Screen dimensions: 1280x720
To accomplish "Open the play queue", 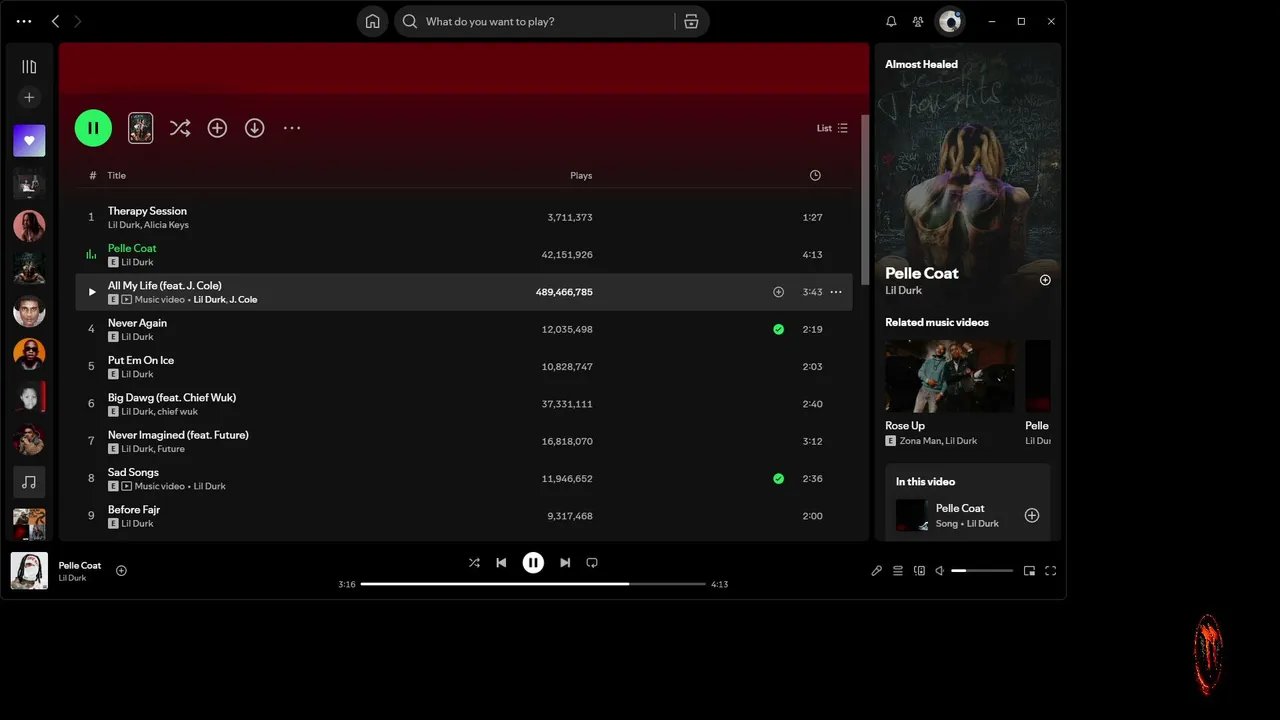I will pyautogui.click(x=898, y=571).
